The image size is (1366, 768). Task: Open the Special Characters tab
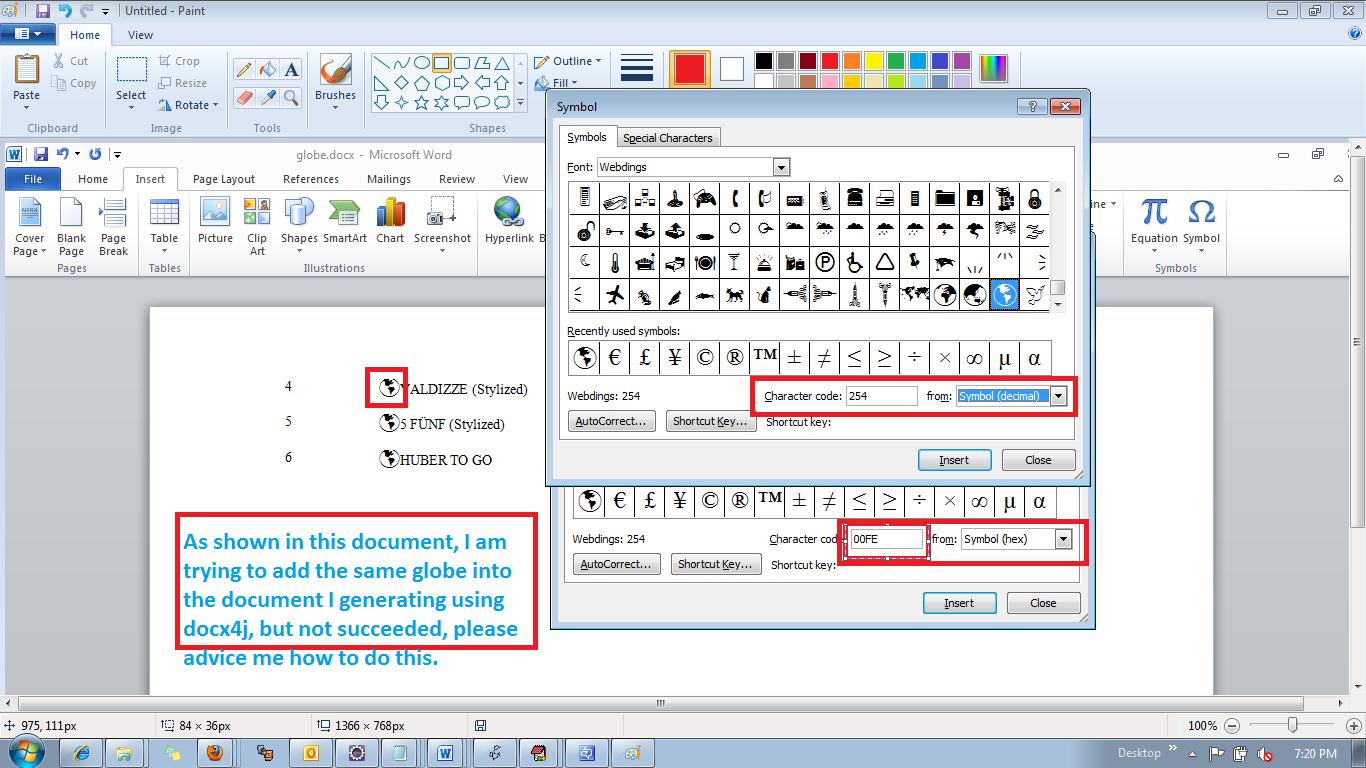(x=668, y=138)
